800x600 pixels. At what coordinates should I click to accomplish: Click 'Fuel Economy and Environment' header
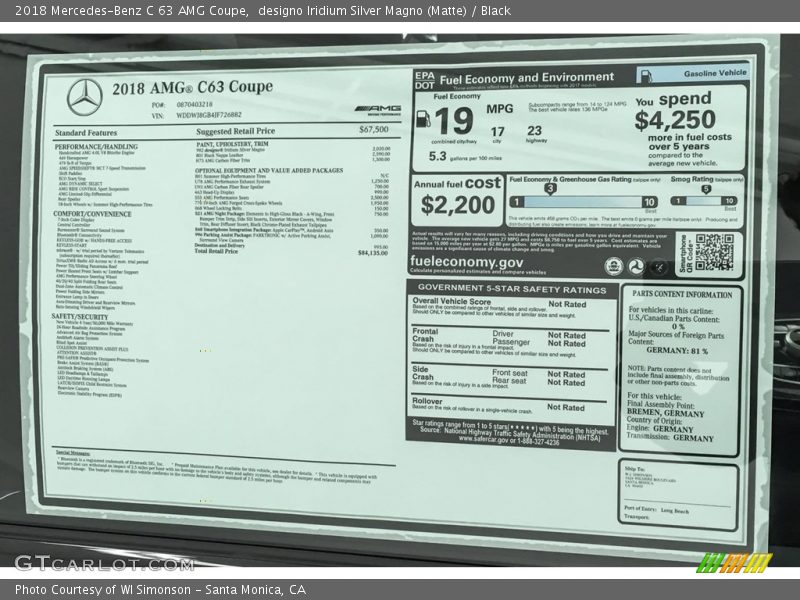pos(527,78)
